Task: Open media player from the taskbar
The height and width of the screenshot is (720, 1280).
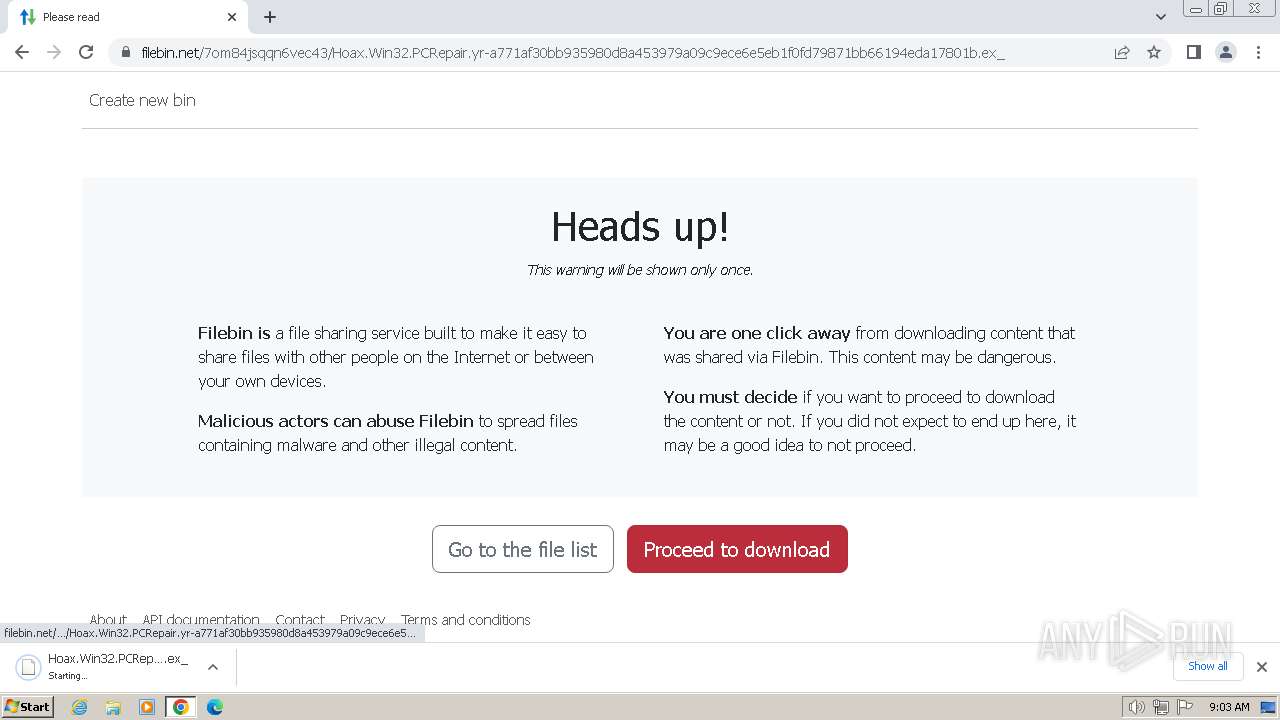Action: [147, 707]
